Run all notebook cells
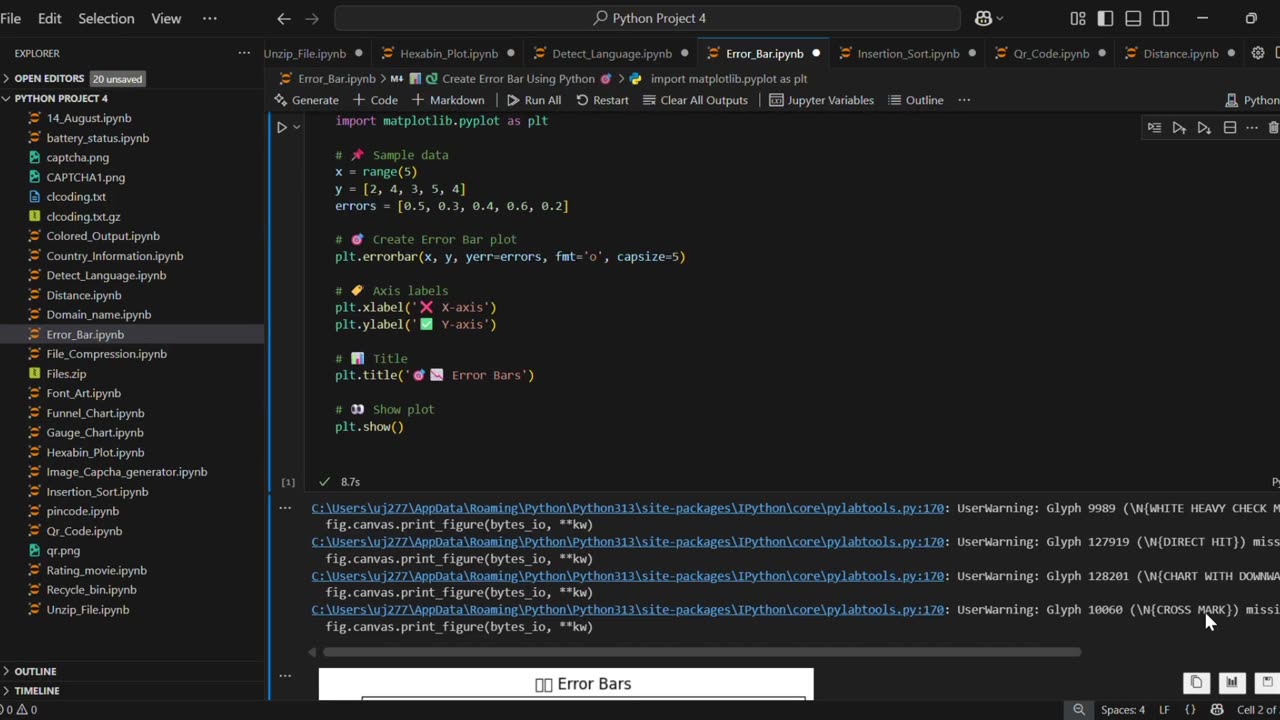Screen dimensions: 1280x720 [533, 100]
